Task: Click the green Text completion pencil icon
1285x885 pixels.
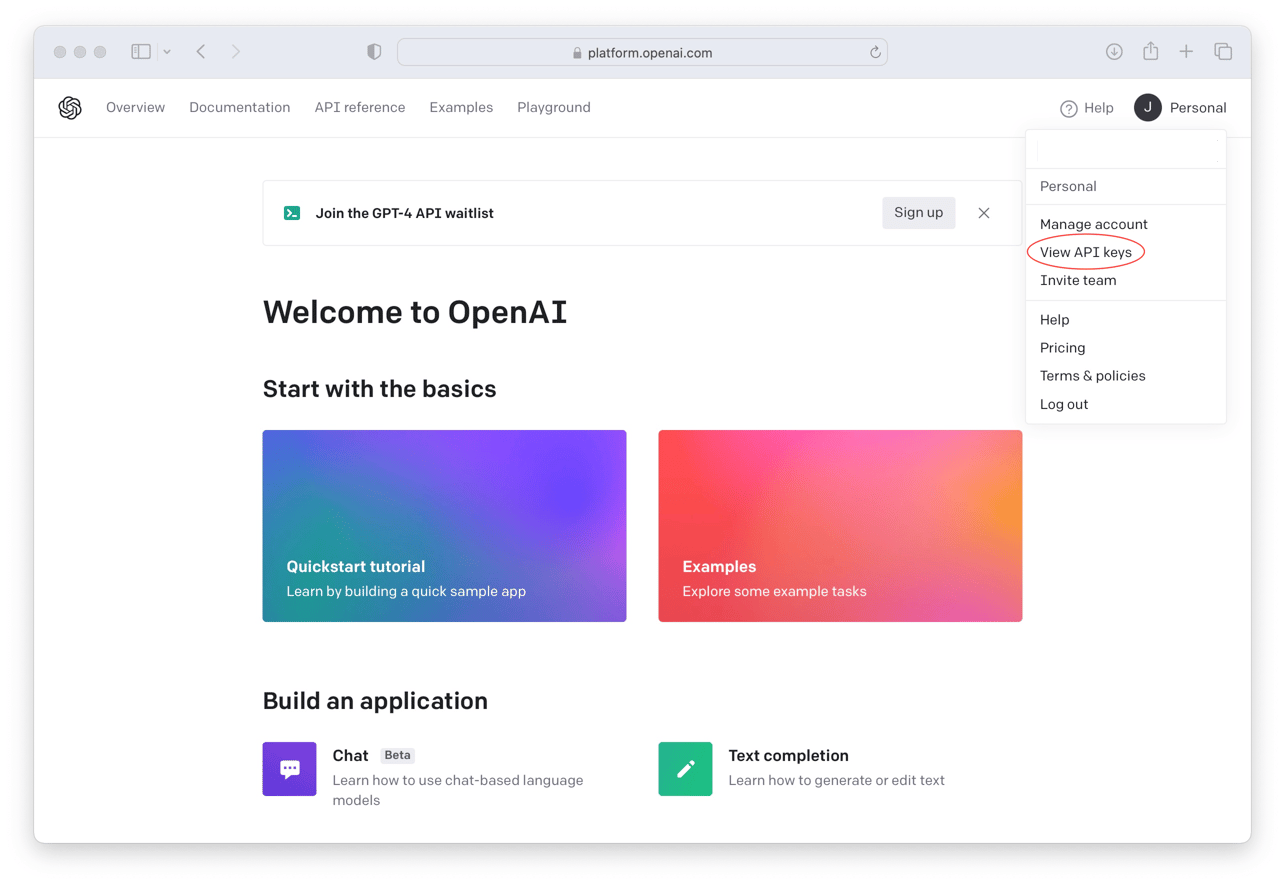Action: tap(685, 769)
